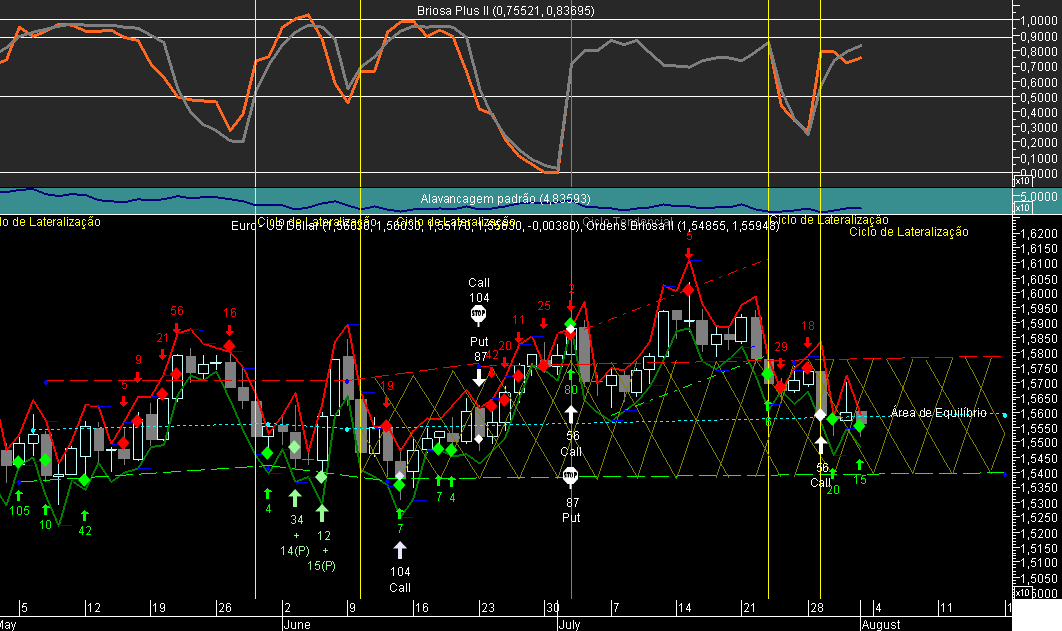Select the white up arrow above 104 Call
This screenshot has width=1062, height=631.
(x=400, y=550)
